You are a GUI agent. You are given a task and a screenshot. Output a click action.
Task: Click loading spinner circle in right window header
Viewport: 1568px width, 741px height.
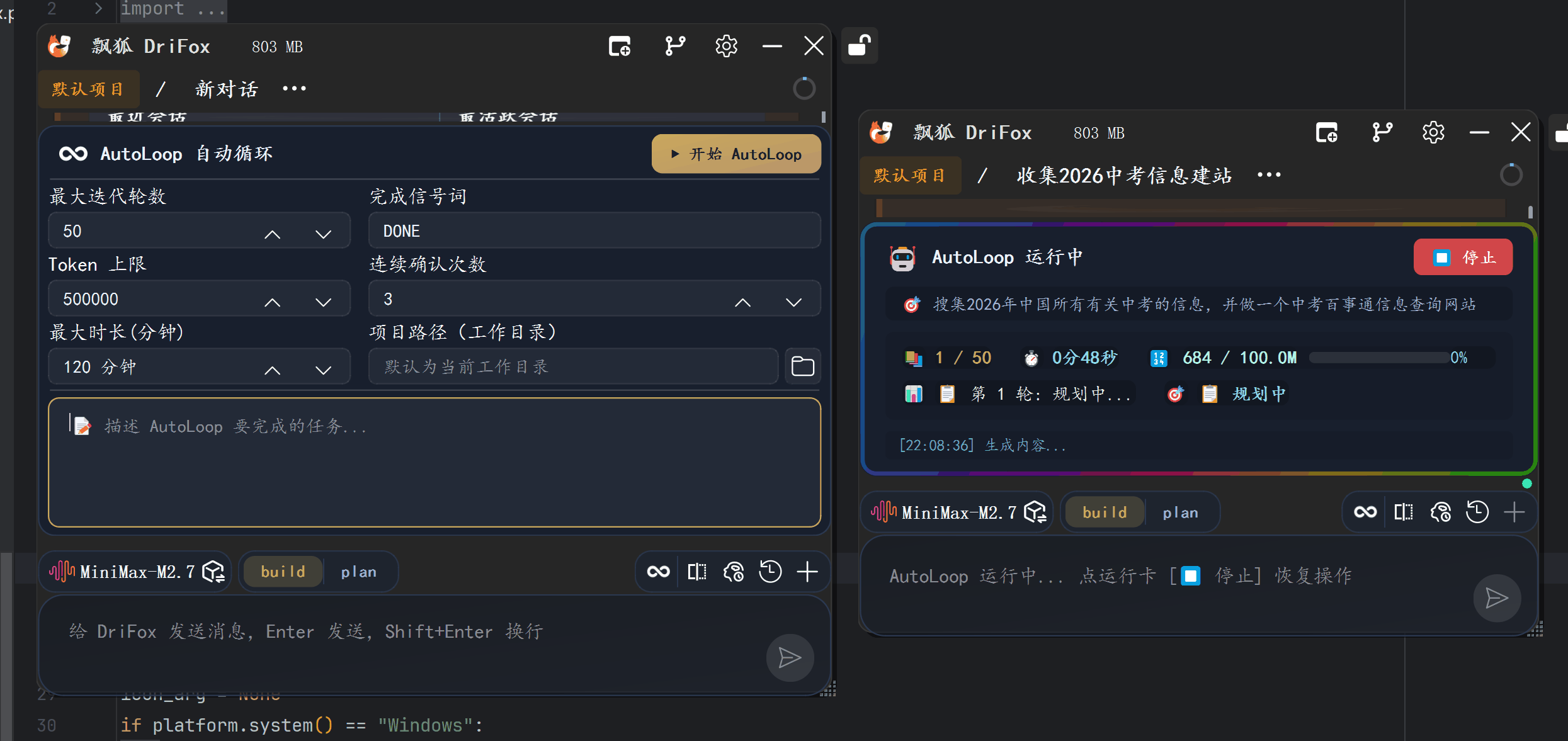1511,175
